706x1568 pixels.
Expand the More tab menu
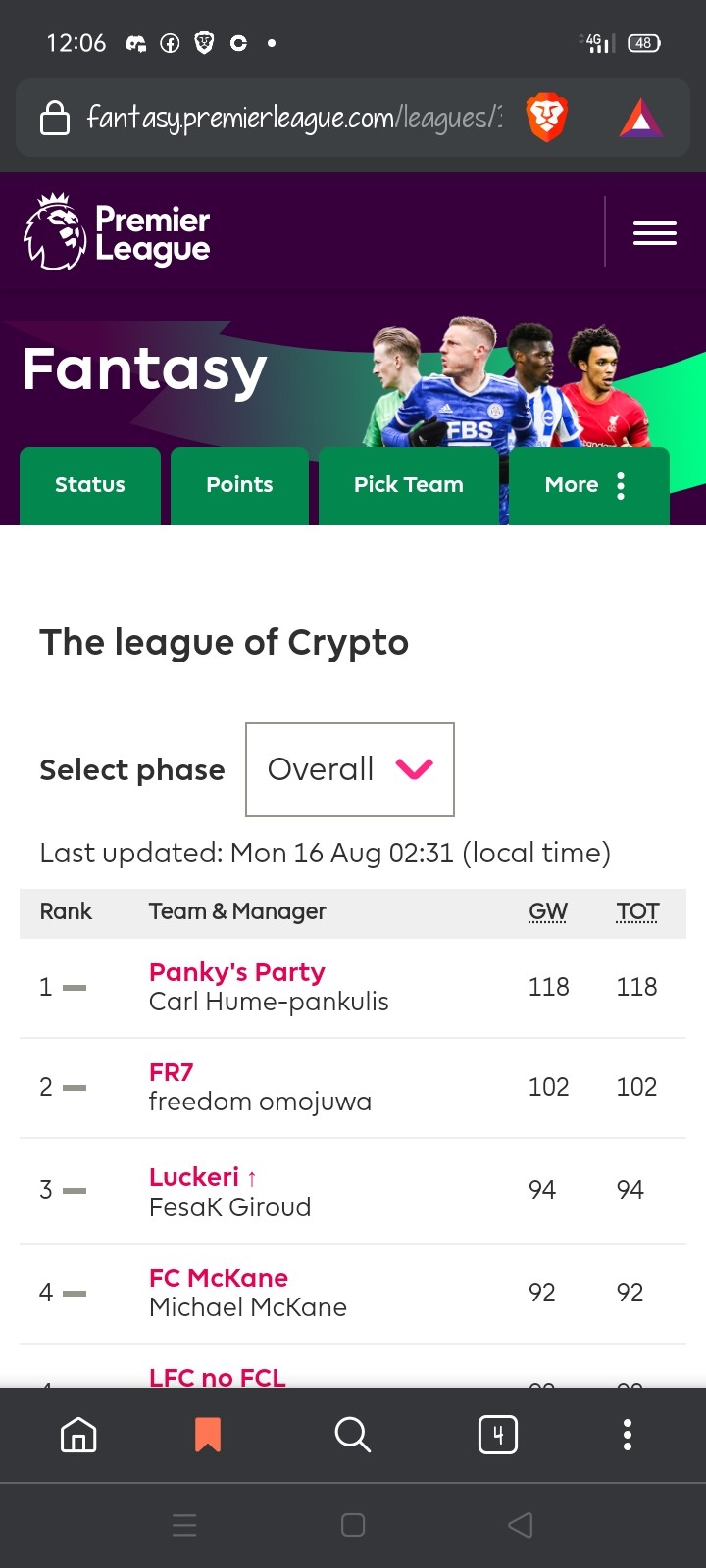[x=589, y=486]
